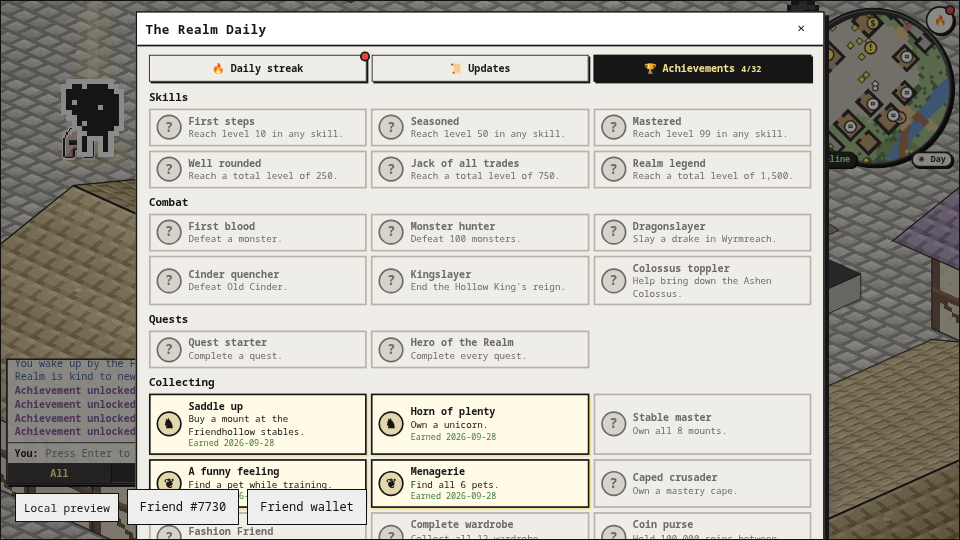Click the Mastered question mark icon
The width and height of the screenshot is (960, 540).
(613, 127)
